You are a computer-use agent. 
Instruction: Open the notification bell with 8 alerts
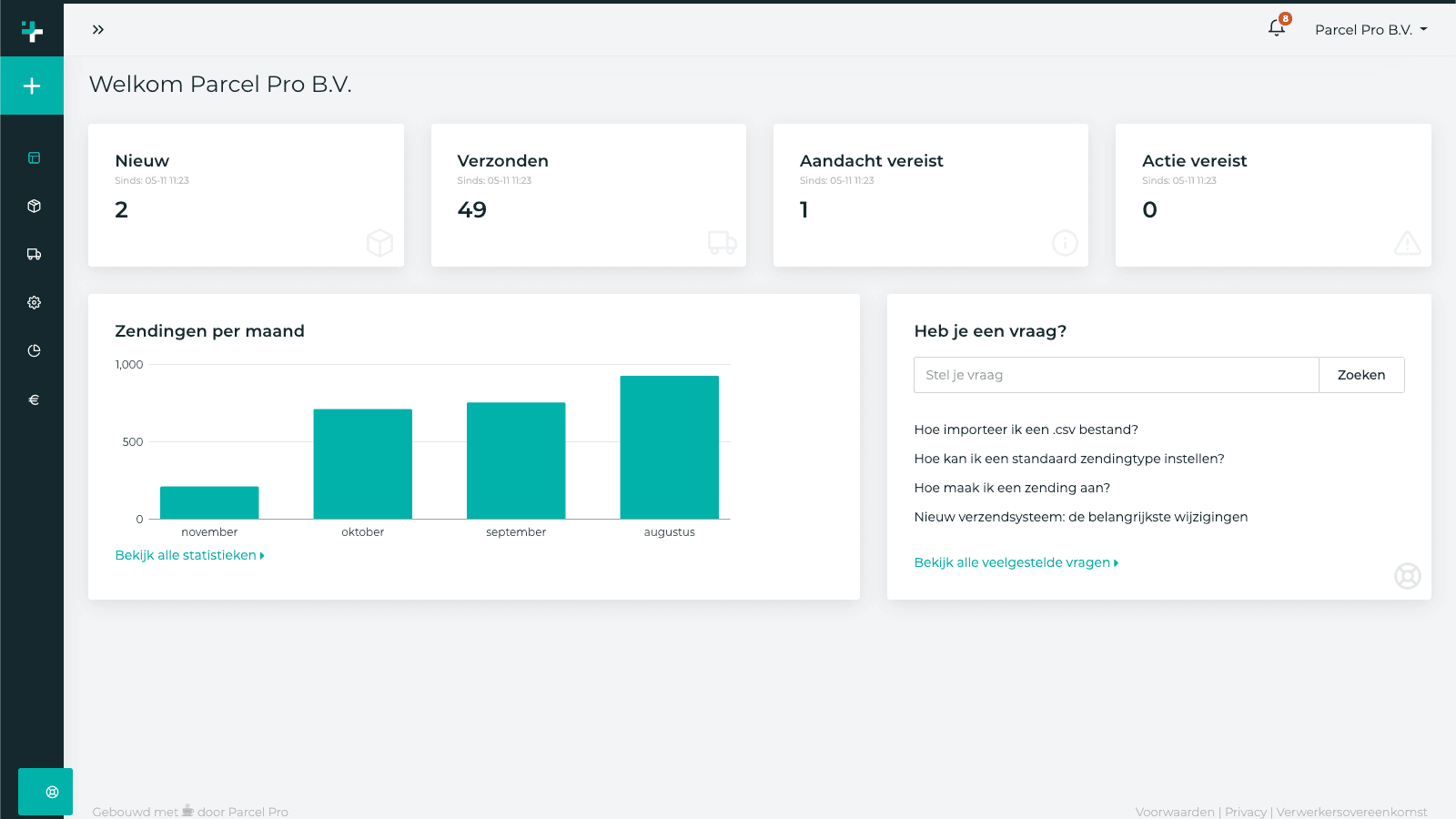point(1275,28)
